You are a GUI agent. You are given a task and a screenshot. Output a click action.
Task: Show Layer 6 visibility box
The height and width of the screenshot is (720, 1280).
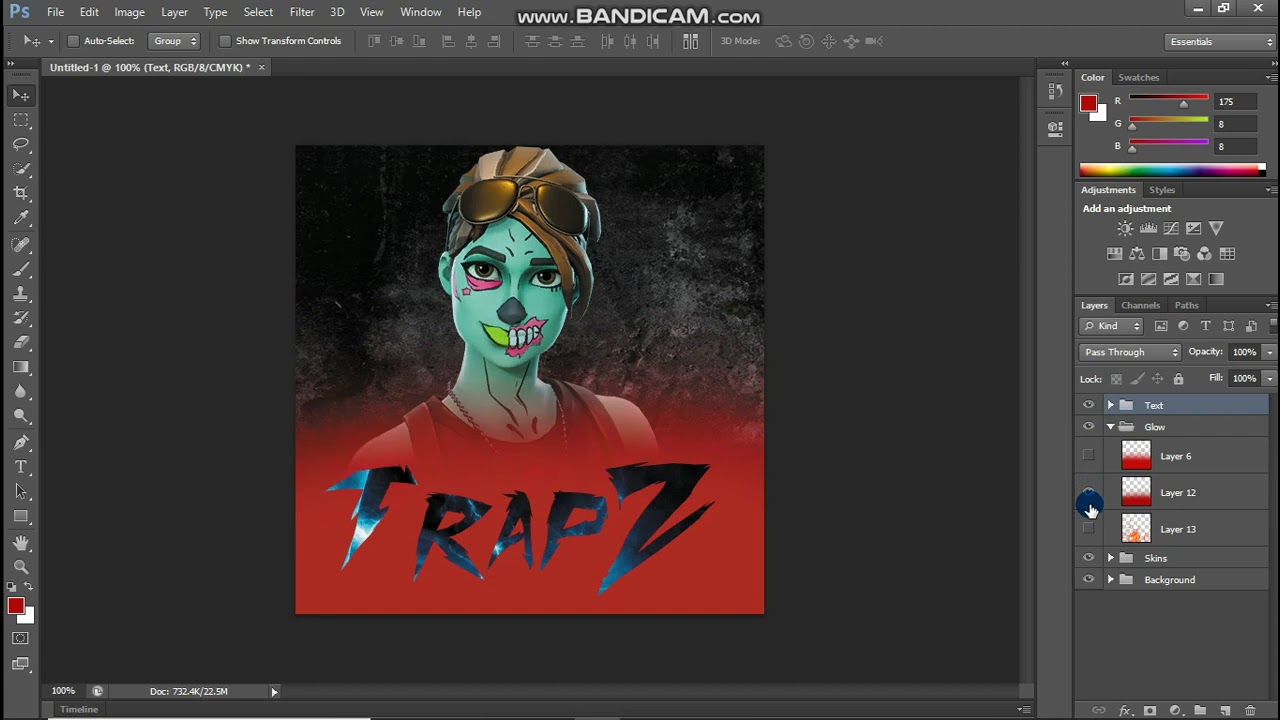[x=1088, y=456]
